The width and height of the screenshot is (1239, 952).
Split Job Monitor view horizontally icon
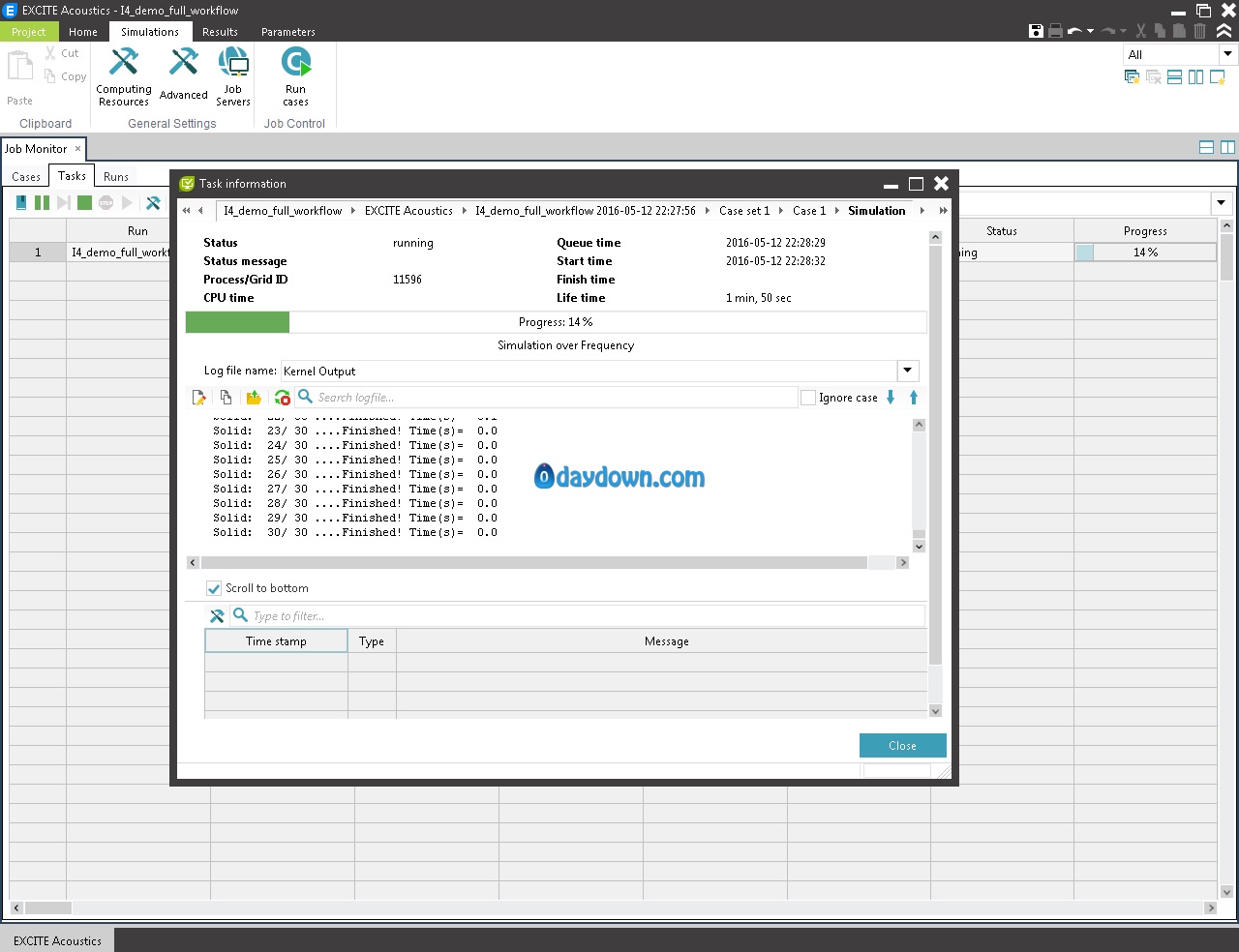[1206, 147]
